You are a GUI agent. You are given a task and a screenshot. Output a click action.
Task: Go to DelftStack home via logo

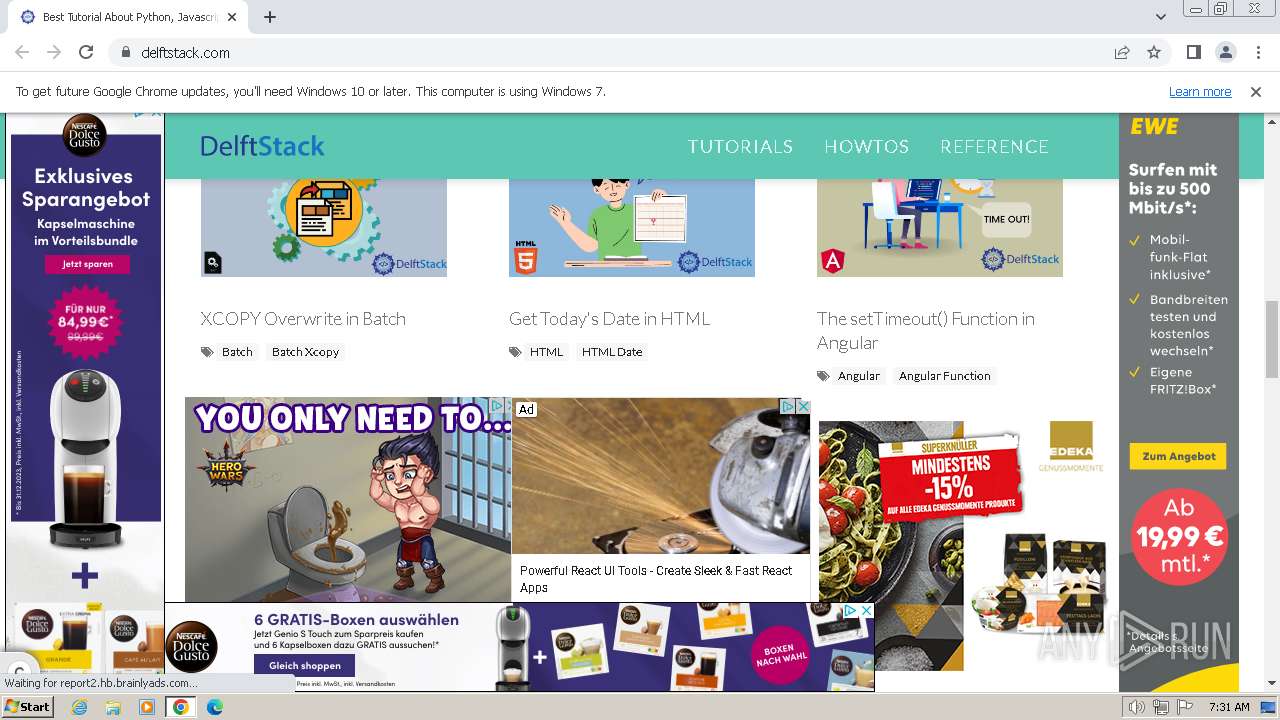tap(262, 146)
